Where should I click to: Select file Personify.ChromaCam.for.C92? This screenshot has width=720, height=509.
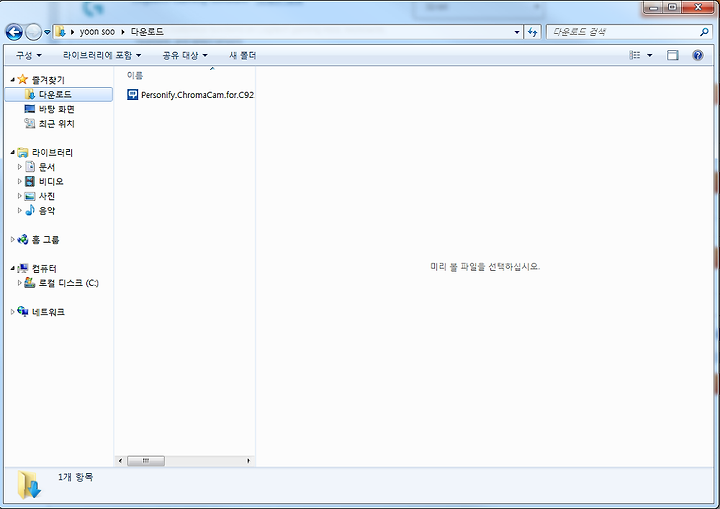(197, 95)
